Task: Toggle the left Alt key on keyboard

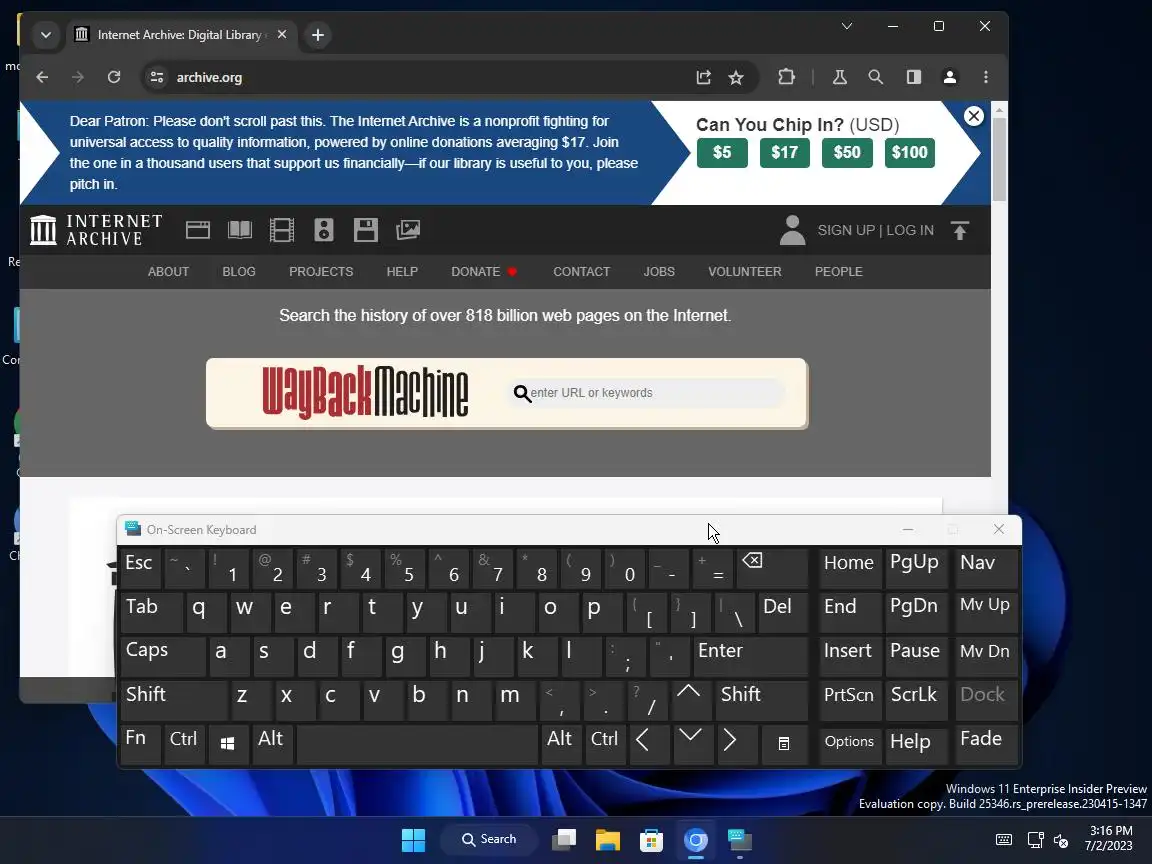Action: click(273, 744)
